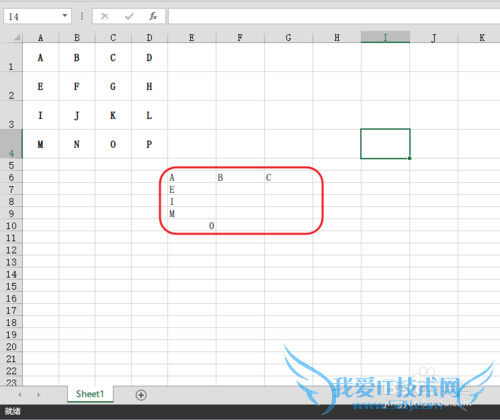The width and height of the screenshot is (500, 420).
Task: Select row 10 header
Action: (x=11, y=225)
